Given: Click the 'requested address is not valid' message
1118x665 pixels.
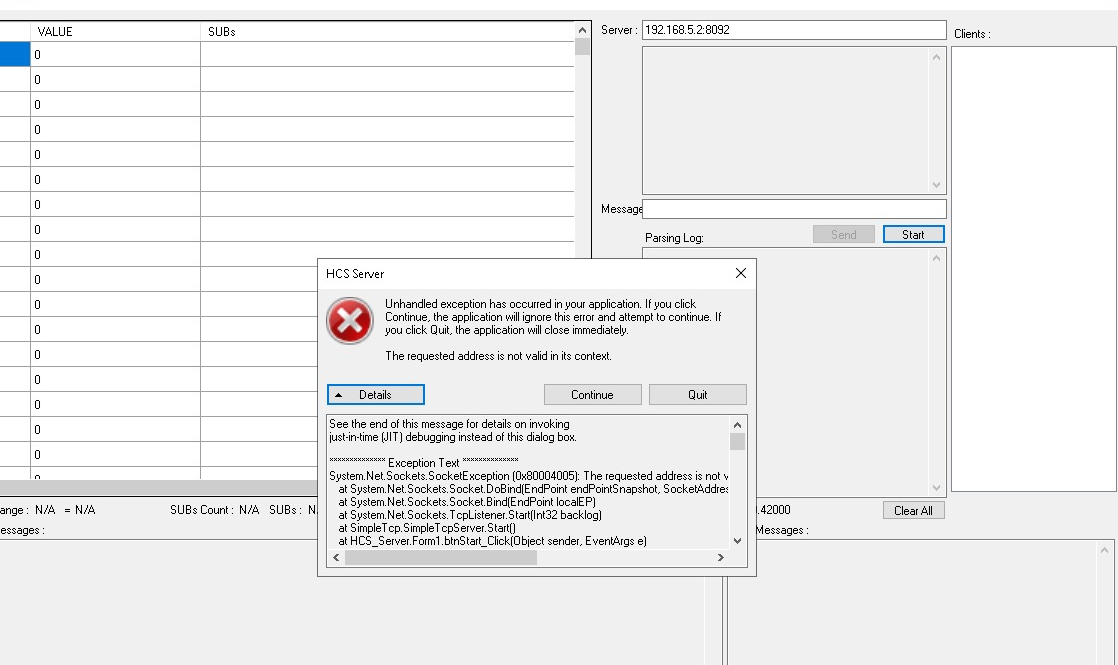Looking at the screenshot, I should pyautogui.click(x=498, y=356).
